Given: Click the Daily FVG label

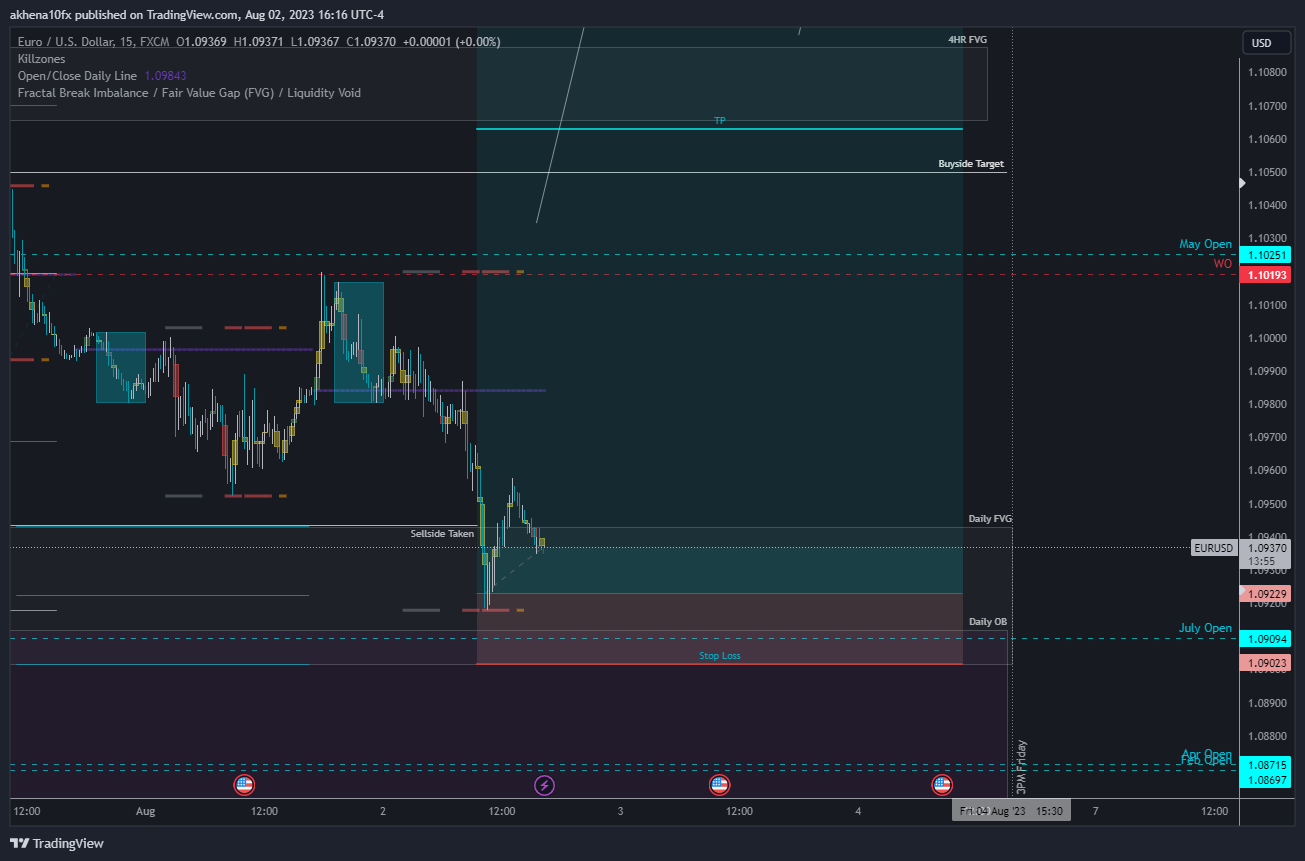Looking at the screenshot, I should (x=990, y=519).
